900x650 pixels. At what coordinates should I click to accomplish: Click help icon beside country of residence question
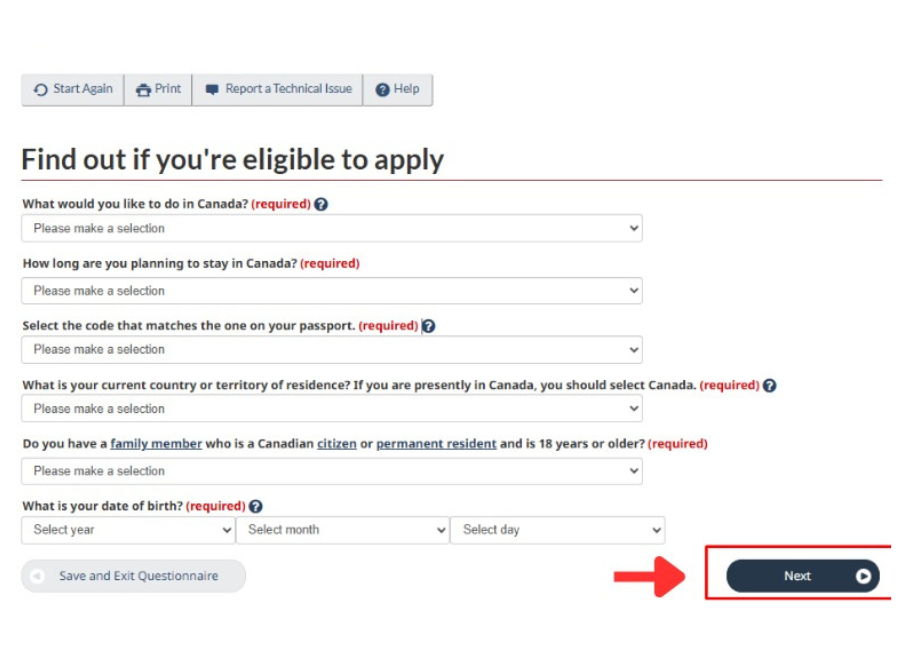(769, 385)
